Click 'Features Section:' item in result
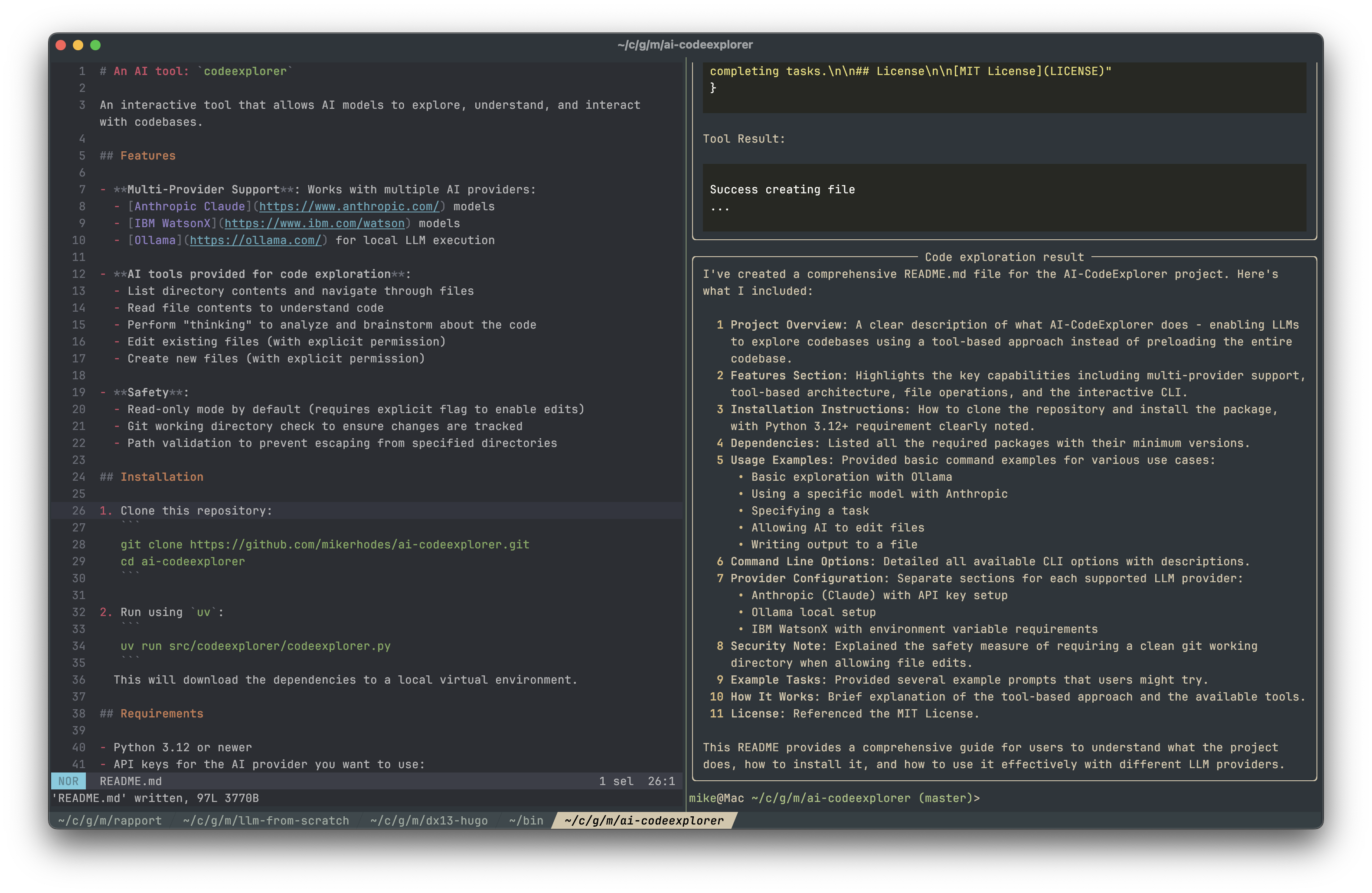The height and width of the screenshot is (893, 1372). [789, 376]
